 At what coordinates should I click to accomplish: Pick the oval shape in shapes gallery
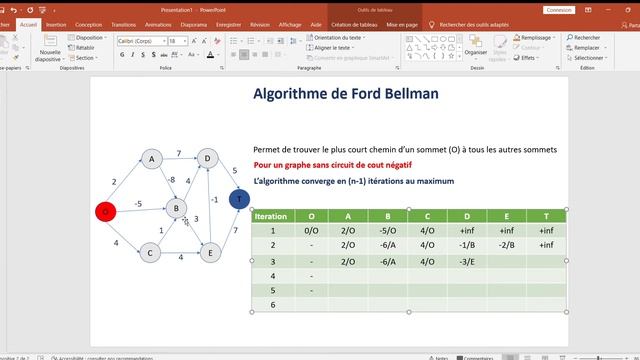tap(443, 39)
